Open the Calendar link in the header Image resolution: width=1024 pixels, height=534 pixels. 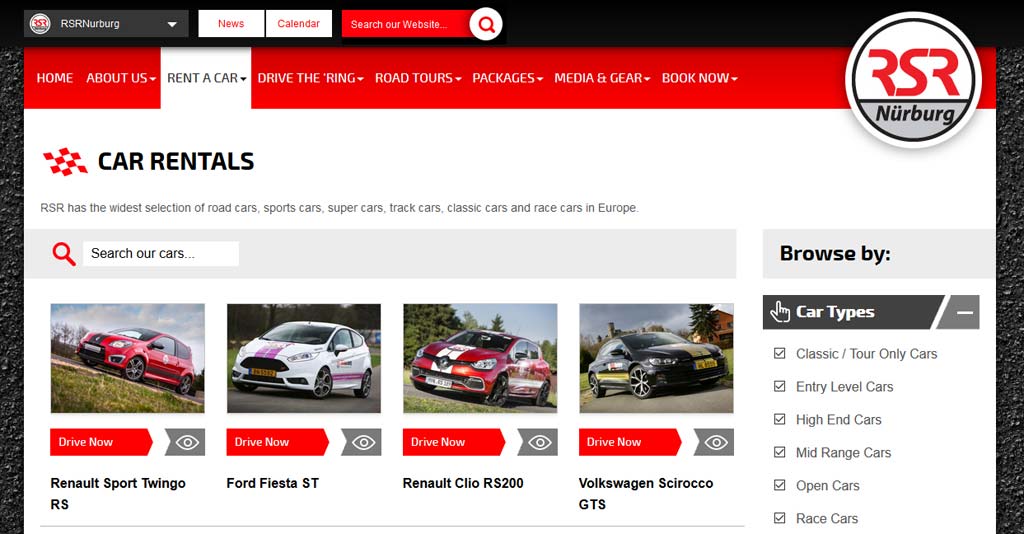(x=298, y=24)
